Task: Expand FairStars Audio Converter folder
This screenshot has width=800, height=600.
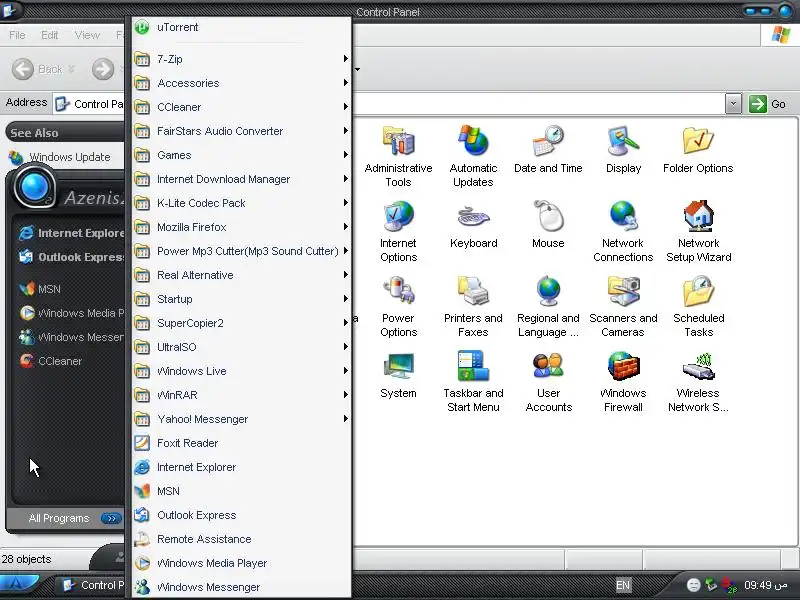Action: [242, 131]
